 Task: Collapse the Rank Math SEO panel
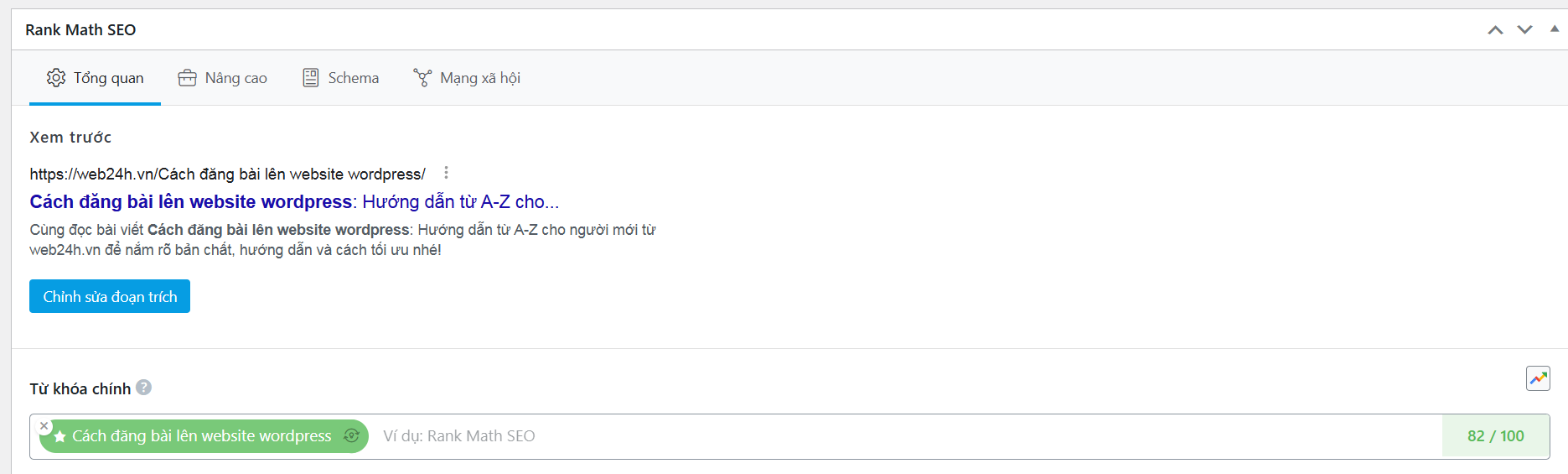point(1554,29)
